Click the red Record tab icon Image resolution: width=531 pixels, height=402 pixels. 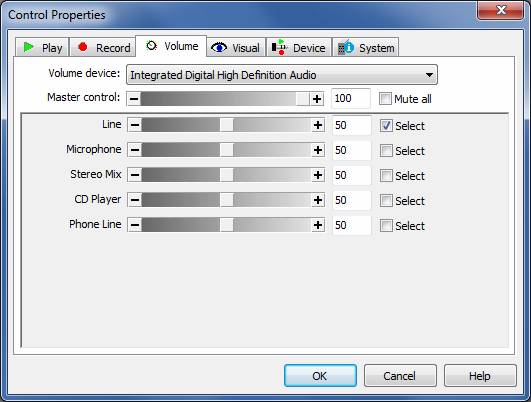click(83, 47)
